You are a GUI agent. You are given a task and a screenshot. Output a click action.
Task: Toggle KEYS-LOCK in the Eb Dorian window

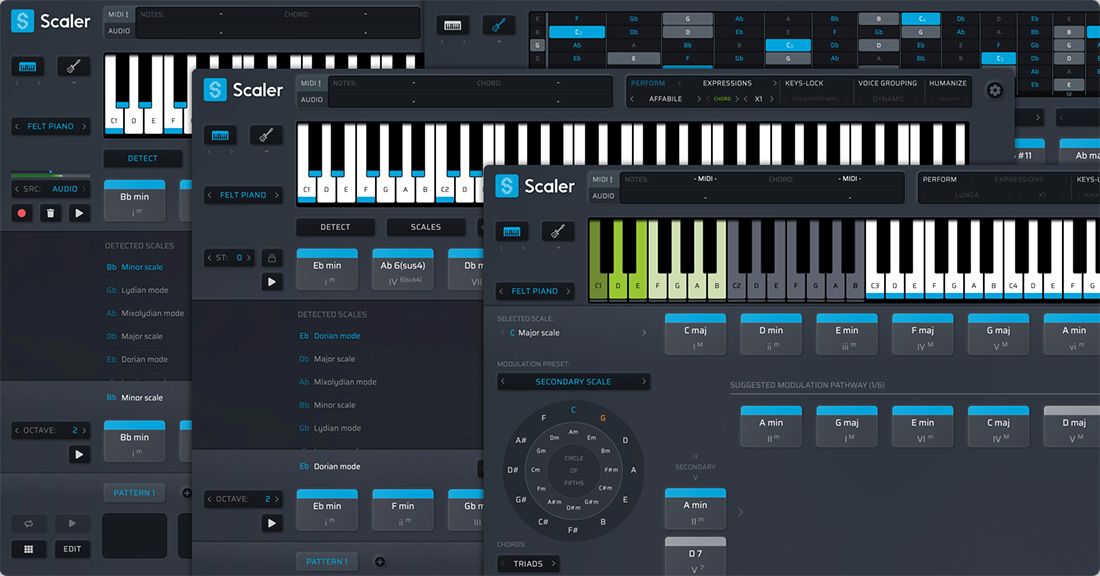(x=804, y=83)
